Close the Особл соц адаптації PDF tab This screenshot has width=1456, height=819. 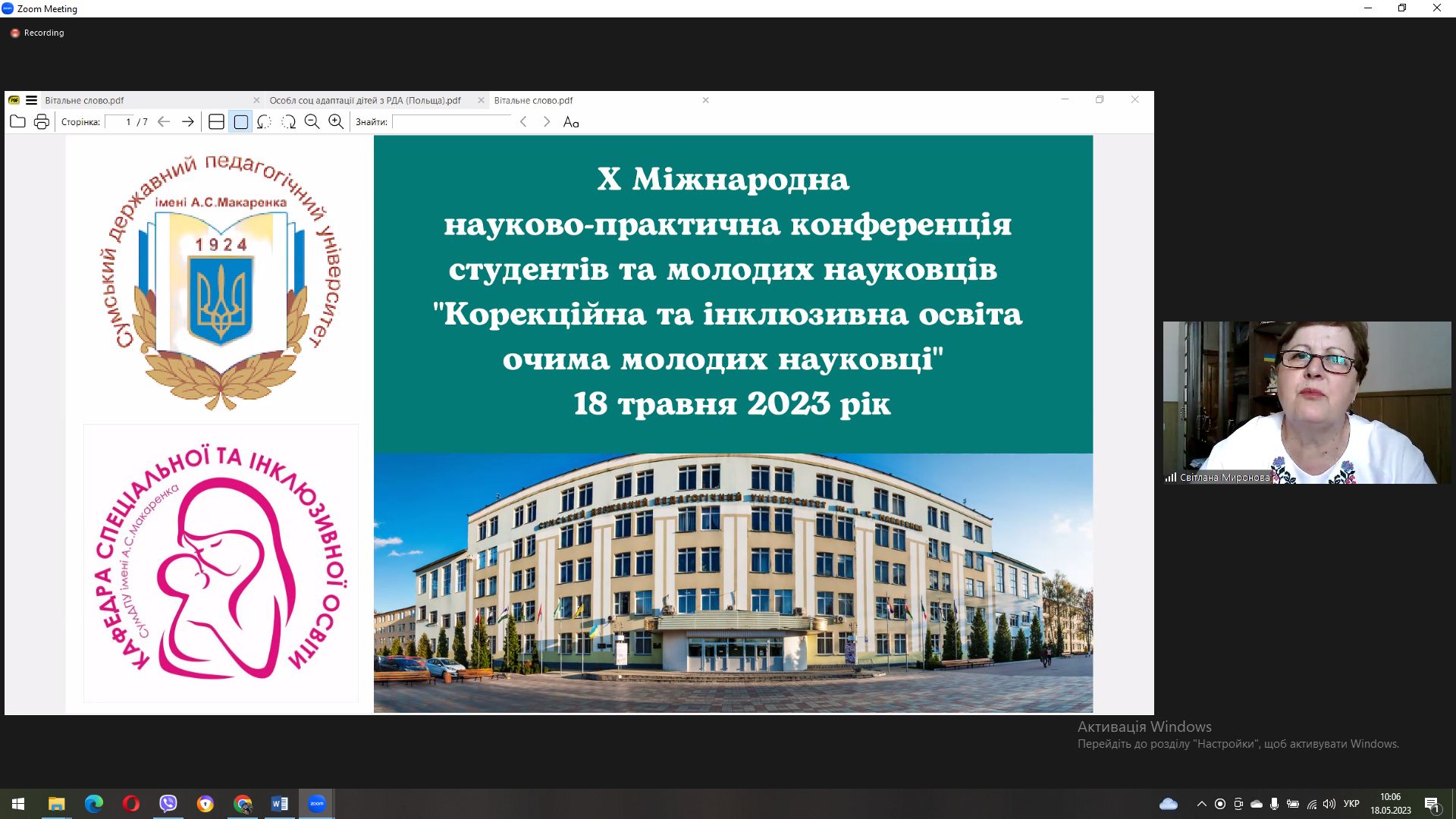point(481,100)
